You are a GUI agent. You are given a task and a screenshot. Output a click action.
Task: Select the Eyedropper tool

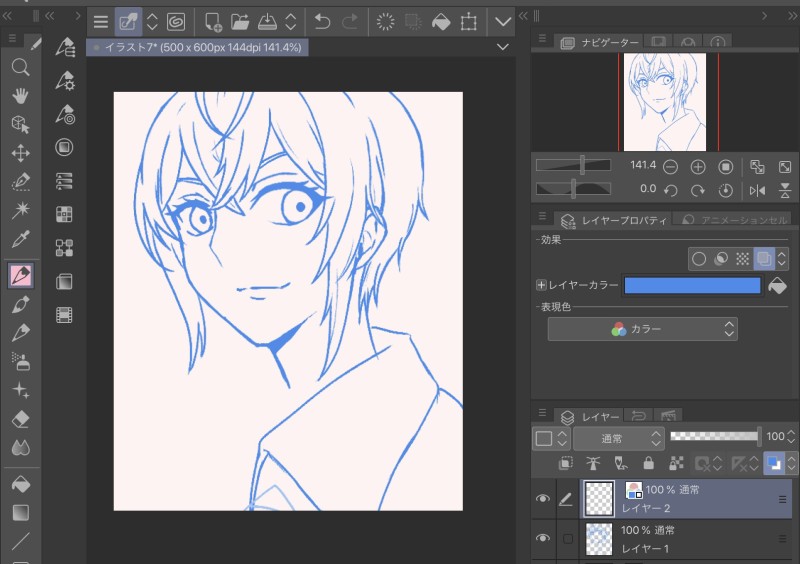(x=20, y=238)
